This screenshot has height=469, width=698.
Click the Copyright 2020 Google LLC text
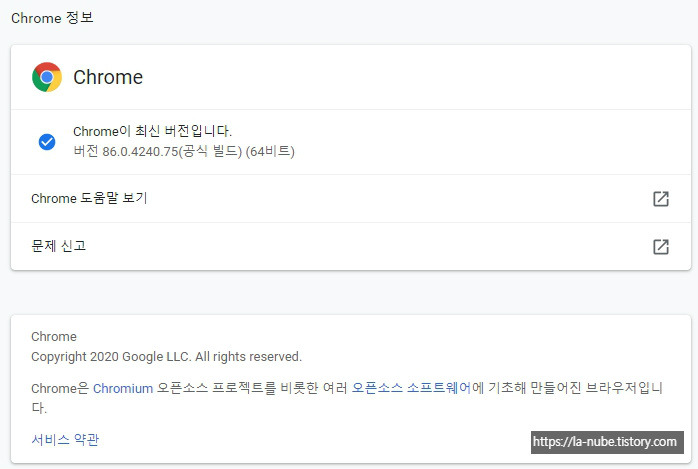pos(166,357)
